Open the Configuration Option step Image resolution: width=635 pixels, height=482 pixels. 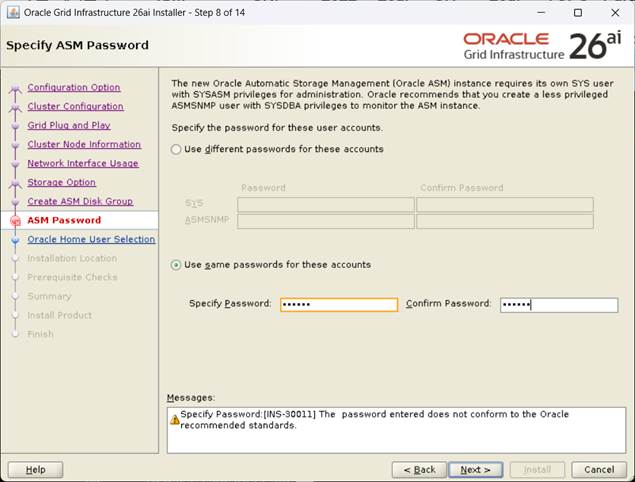click(x=74, y=87)
